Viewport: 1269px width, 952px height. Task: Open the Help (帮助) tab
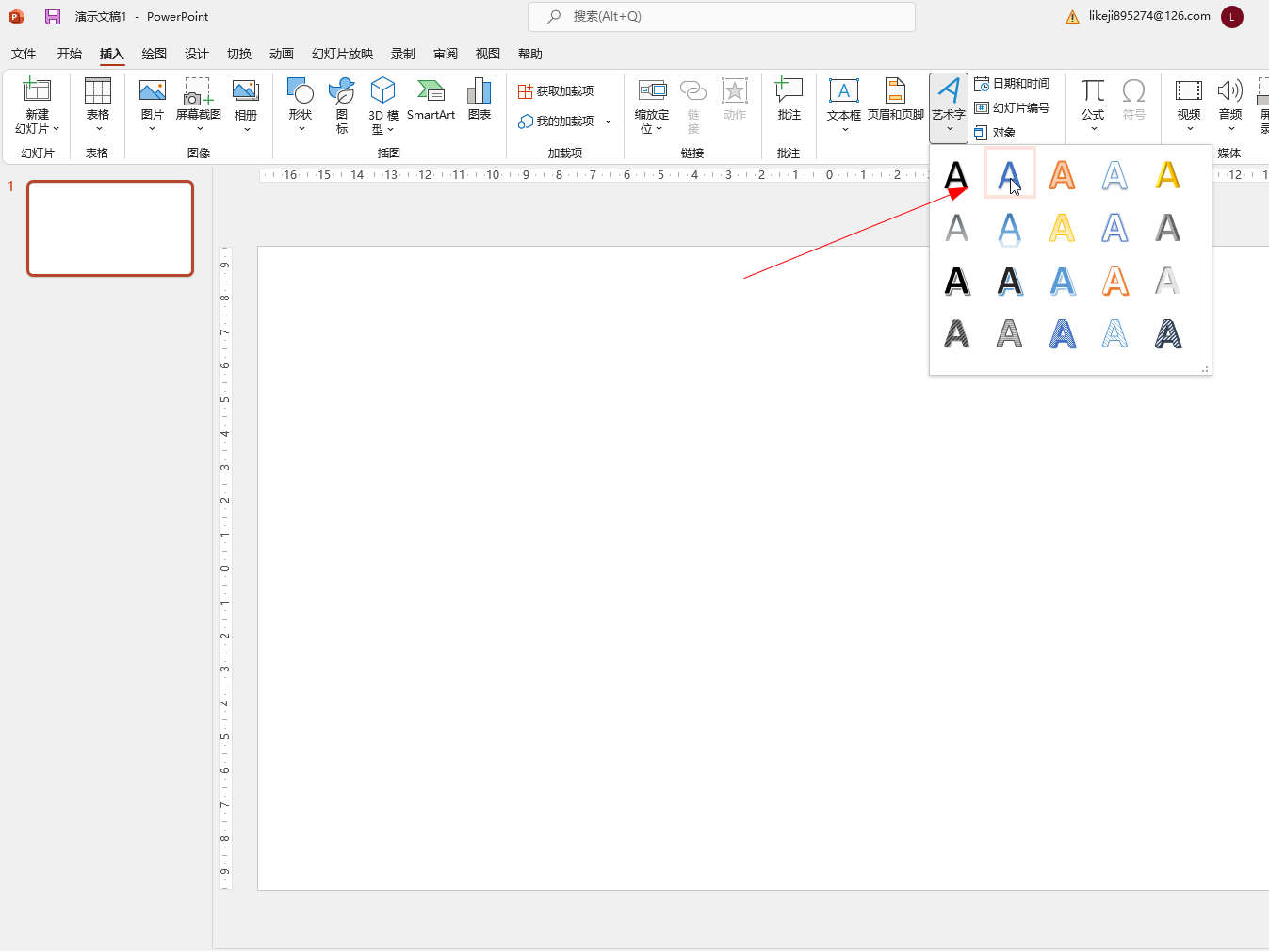click(530, 54)
